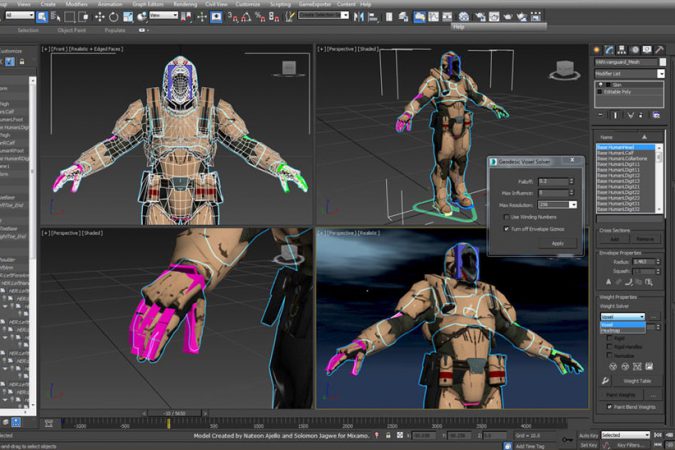
Task: Select the Rectangular Selection Region tool
Action: tap(69, 17)
